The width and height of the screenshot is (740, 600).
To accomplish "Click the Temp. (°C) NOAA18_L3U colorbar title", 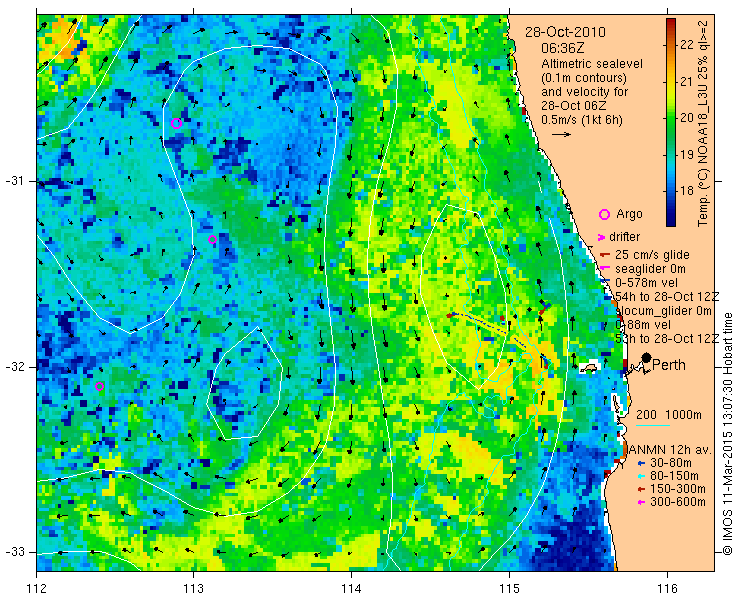I will (703, 122).
